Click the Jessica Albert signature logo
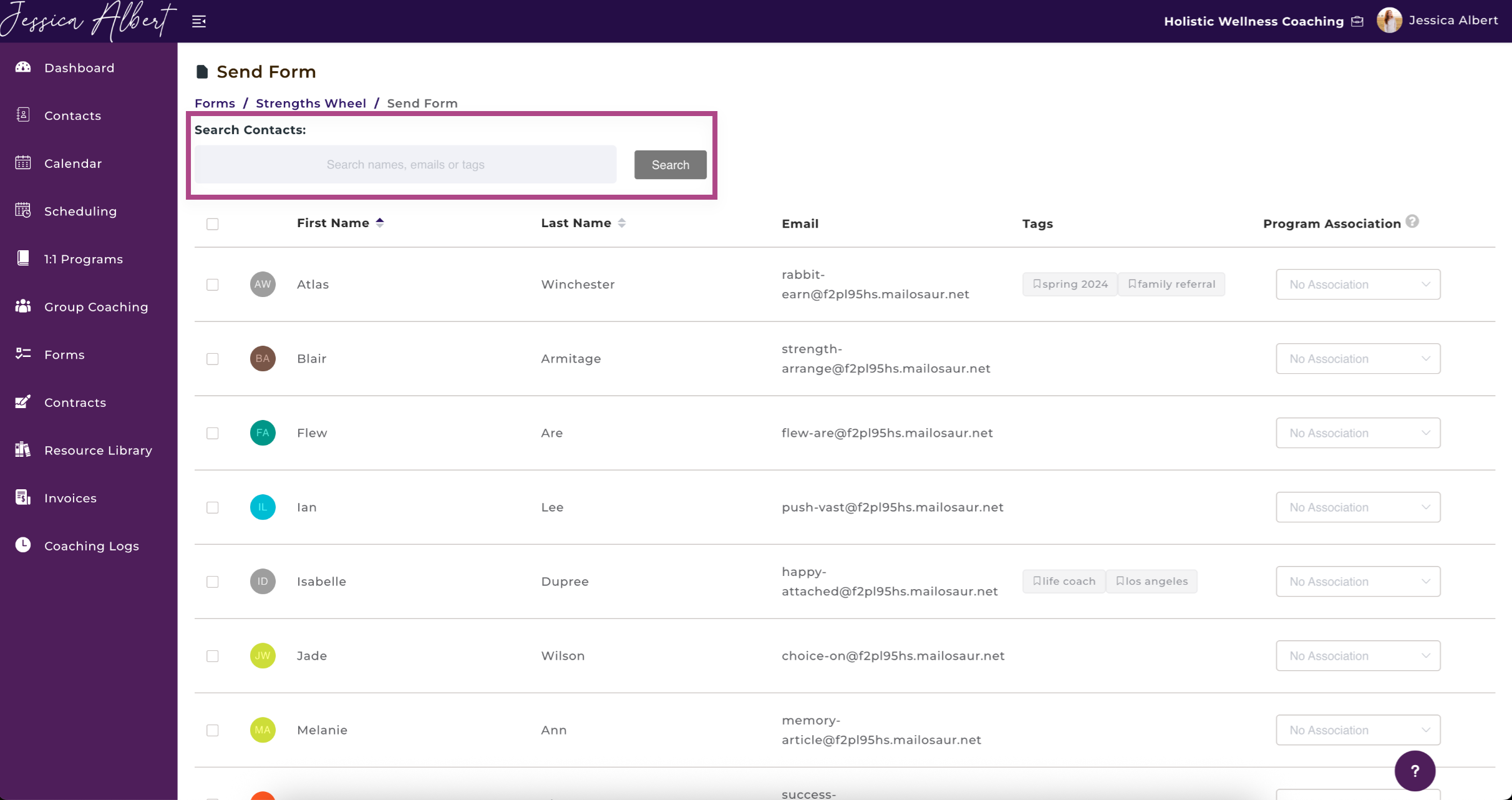The width and height of the screenshot is (1512, 800). [89, 20]
